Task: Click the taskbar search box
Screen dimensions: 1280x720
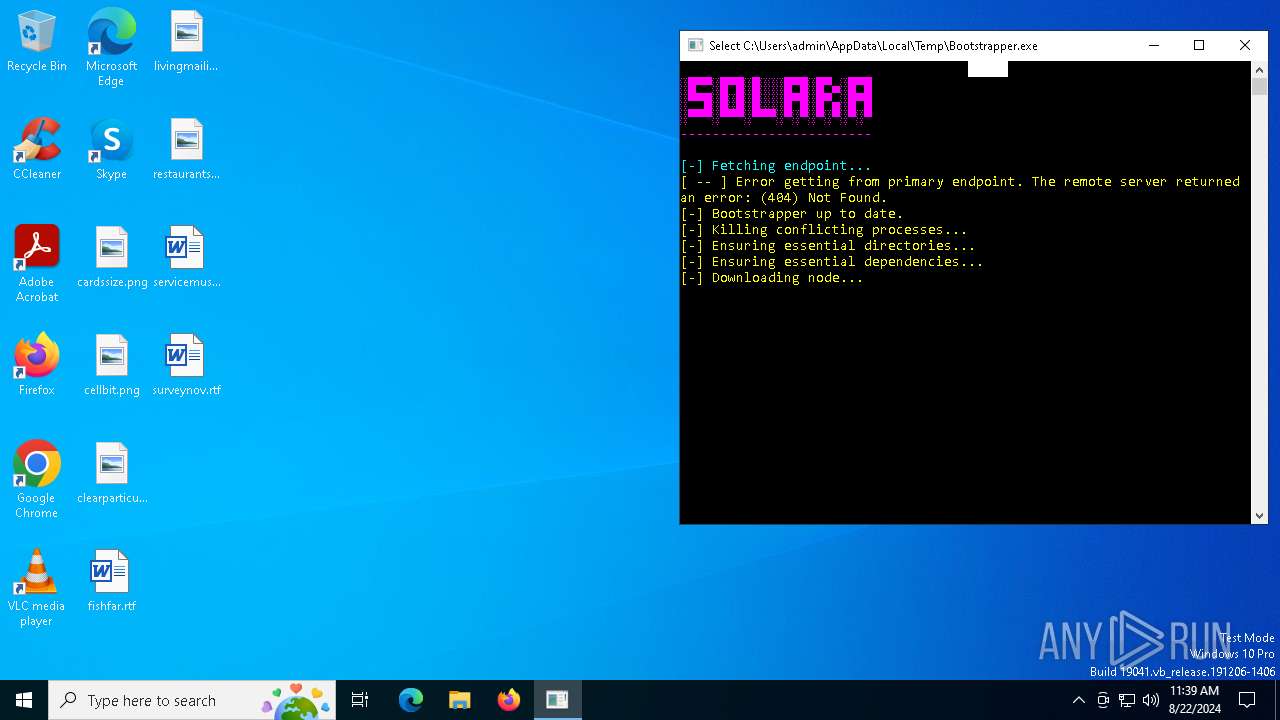Action: click(193, 700)
